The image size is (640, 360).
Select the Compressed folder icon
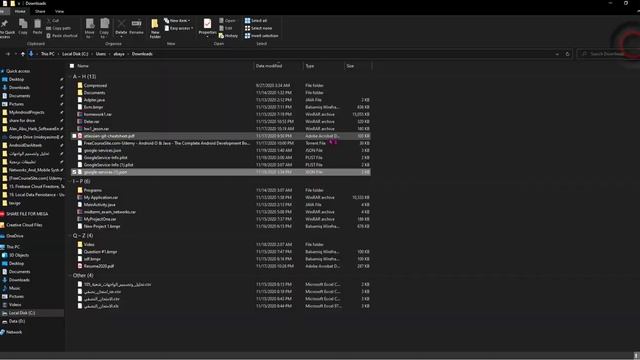pyautogui.click(x=80, y=85)
